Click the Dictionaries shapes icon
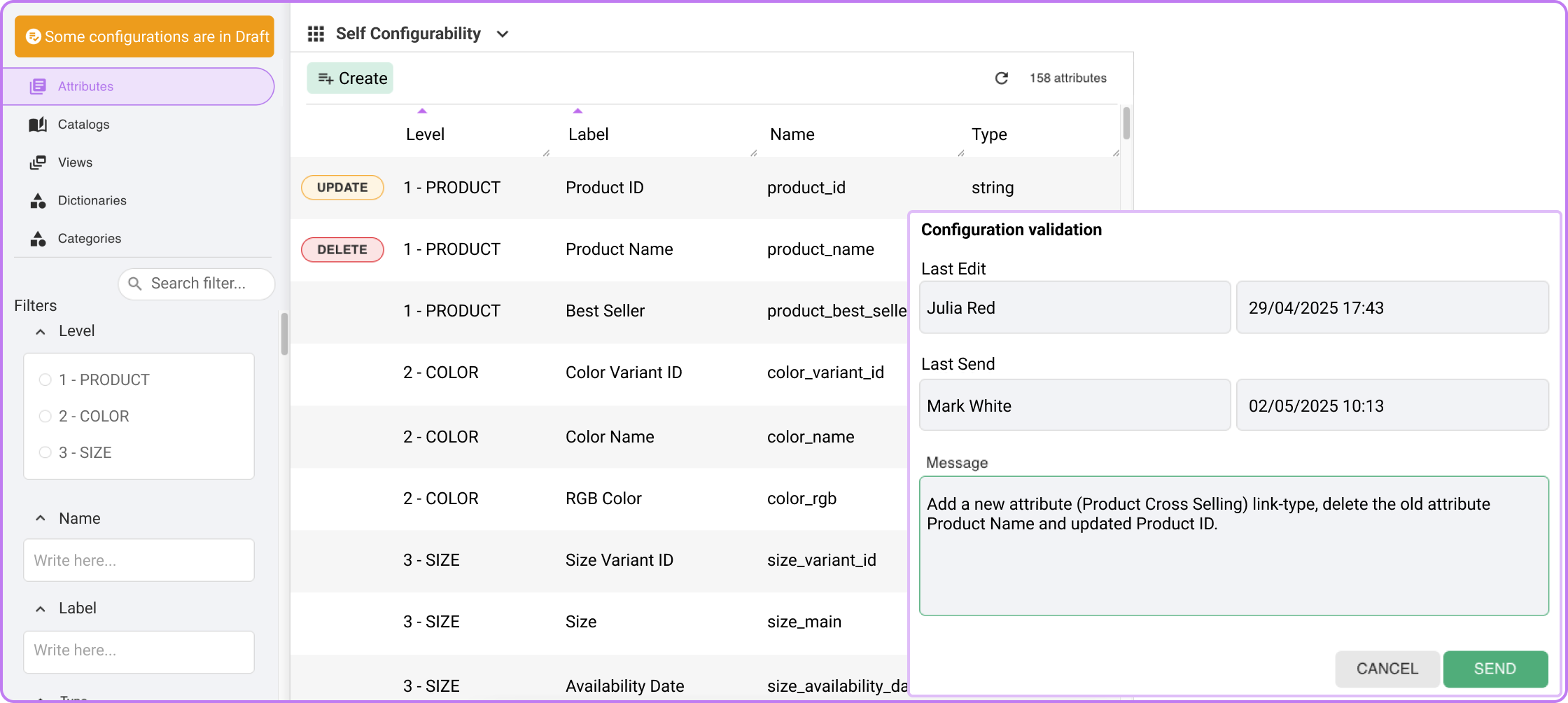This screenshot has width=1568, height=703. [x=38, y=200]
